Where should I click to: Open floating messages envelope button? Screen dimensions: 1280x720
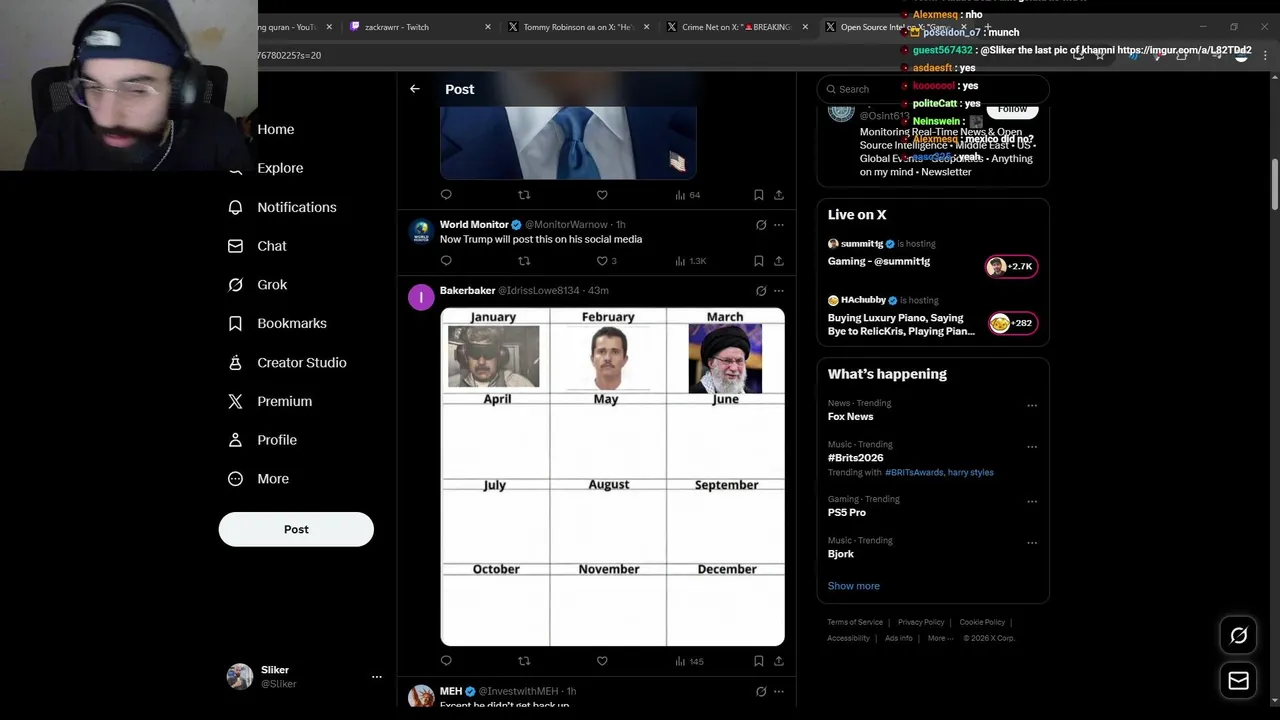(1239, 681)
